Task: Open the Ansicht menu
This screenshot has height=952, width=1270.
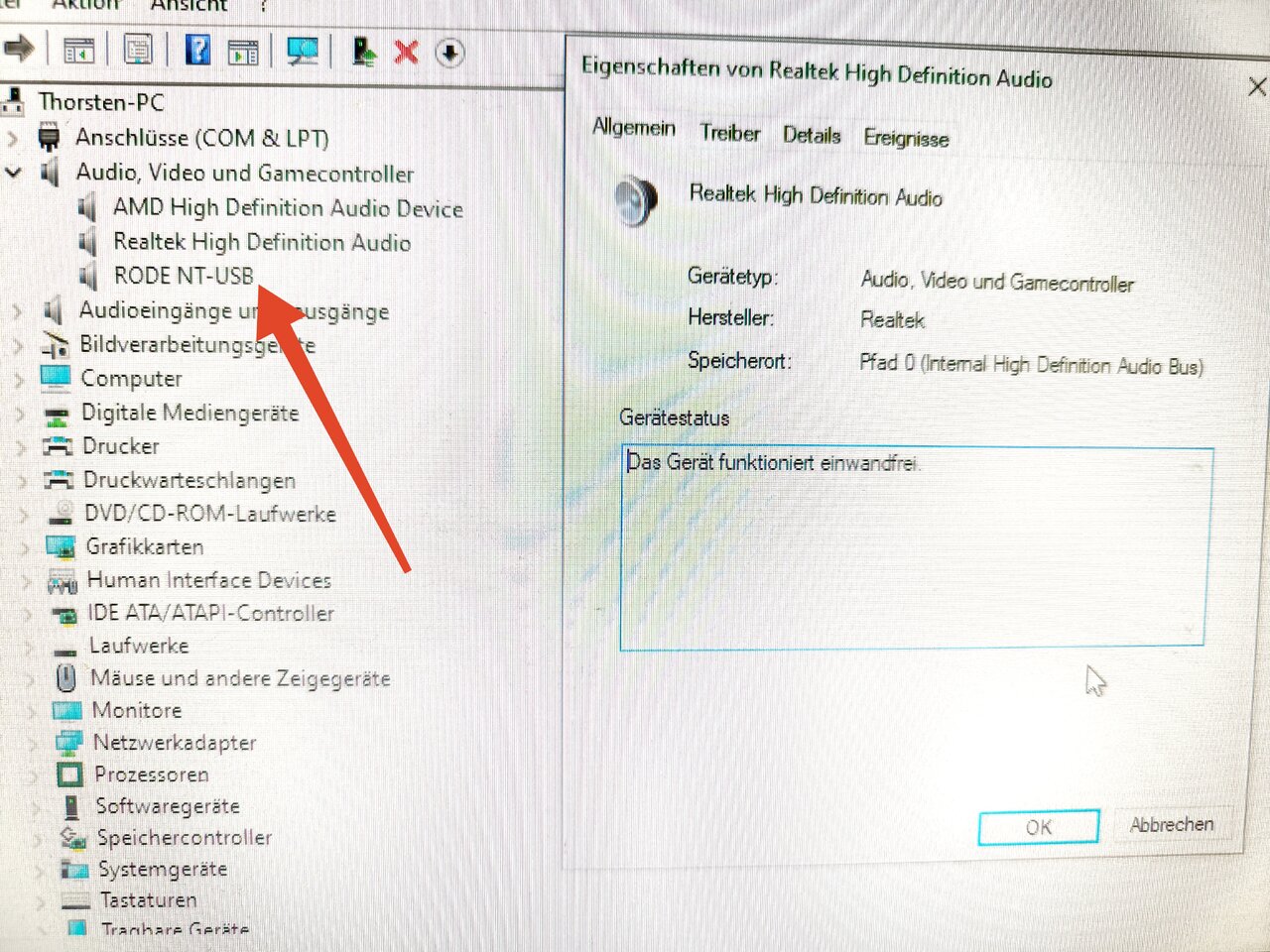Action: click(189, 6)
